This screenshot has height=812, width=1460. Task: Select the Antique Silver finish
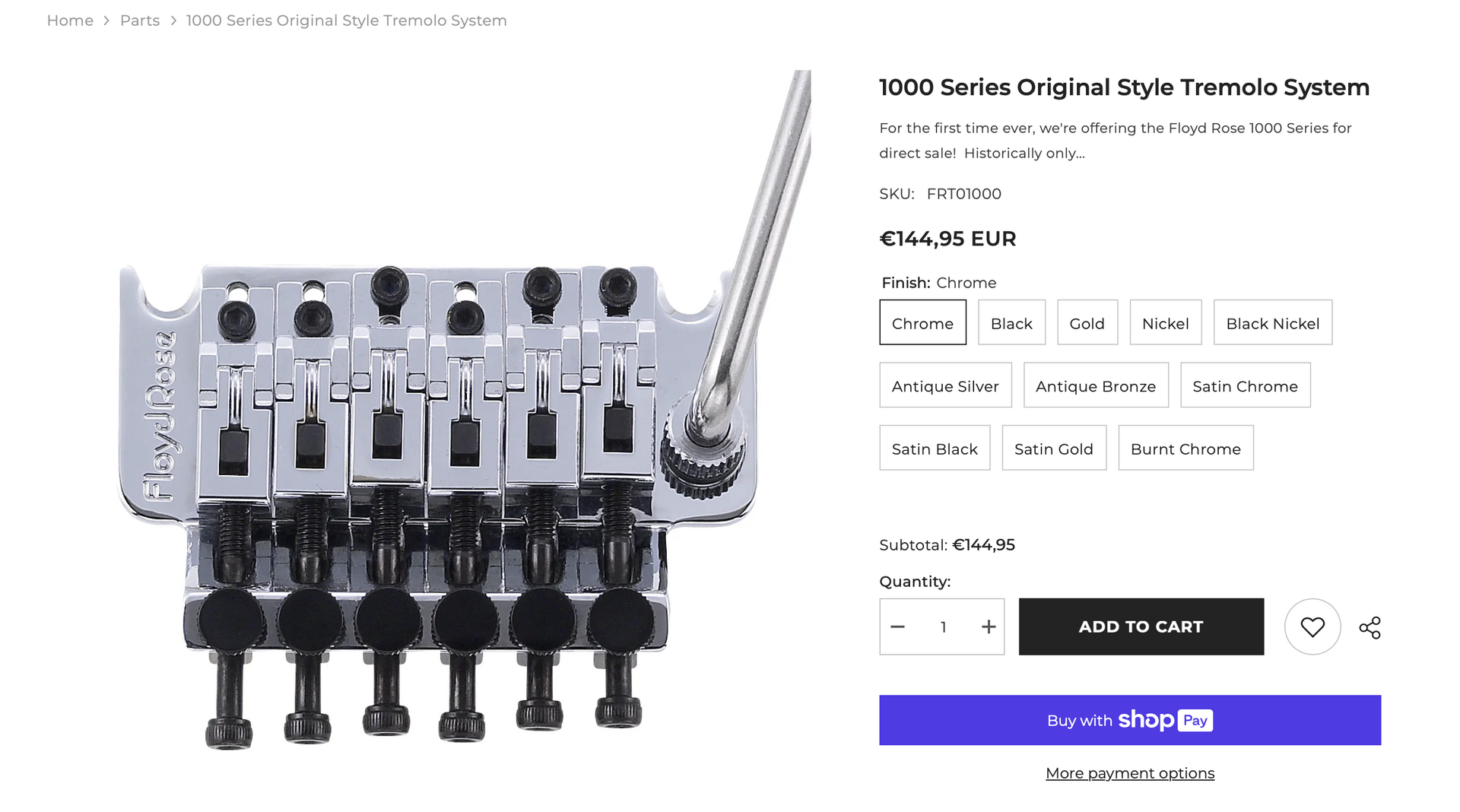point(945,385)
